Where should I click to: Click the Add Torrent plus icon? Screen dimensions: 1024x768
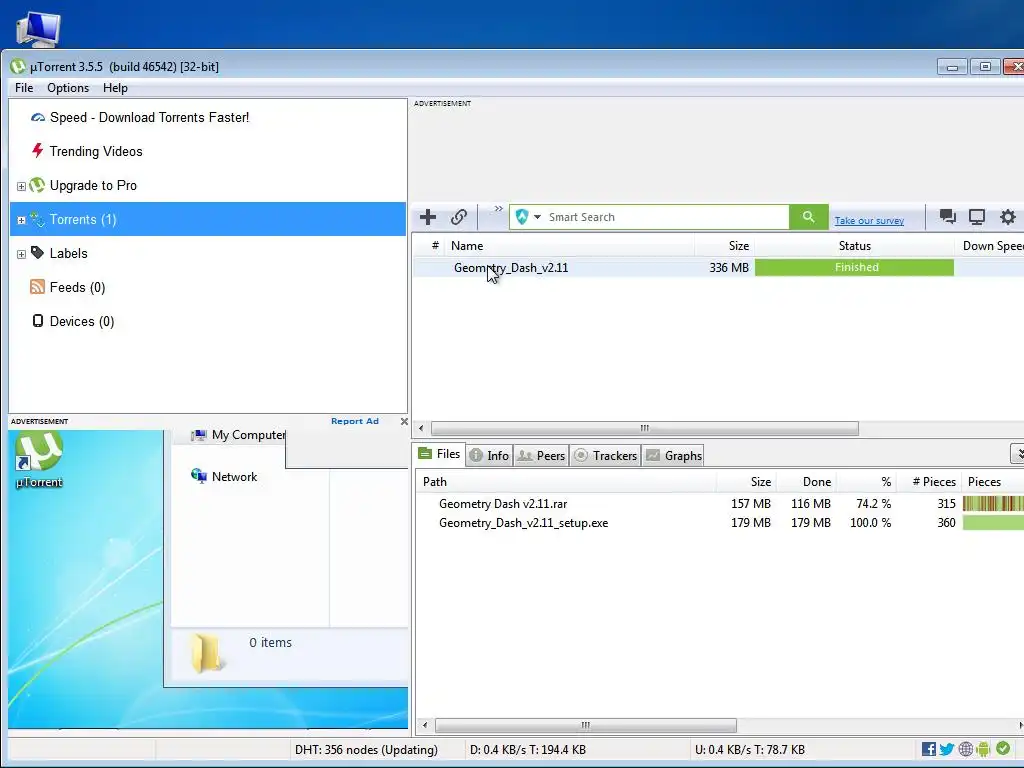tap(428, 217)
